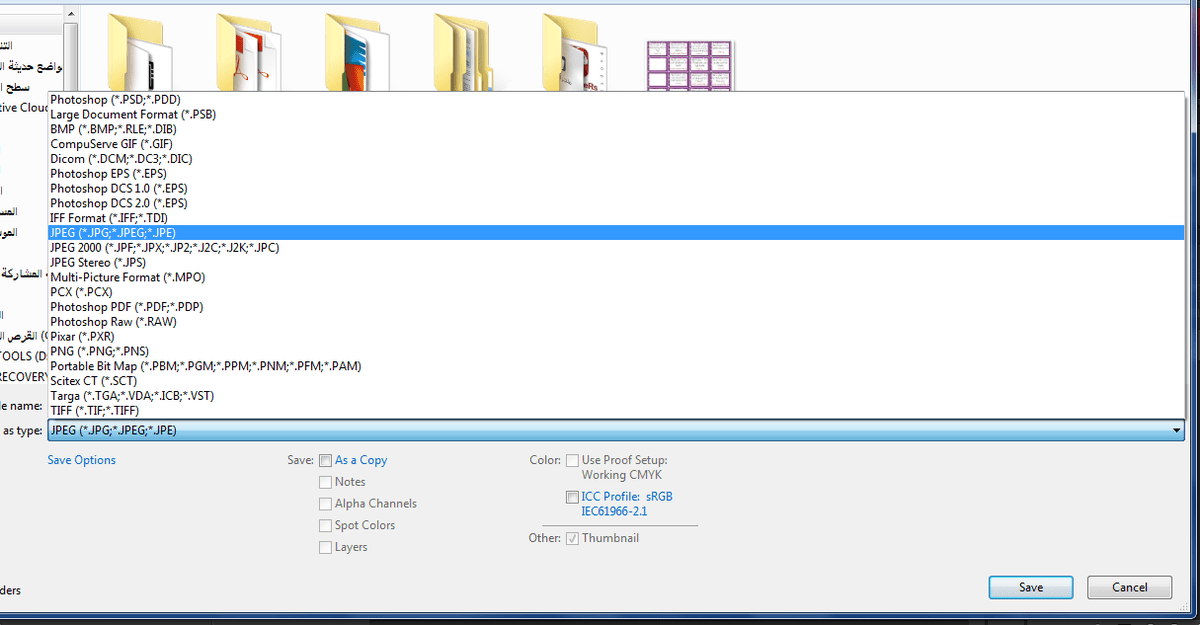Select the purple grid image thumbnail
The height and width of the screenshot is (625, 1200).
691,65
